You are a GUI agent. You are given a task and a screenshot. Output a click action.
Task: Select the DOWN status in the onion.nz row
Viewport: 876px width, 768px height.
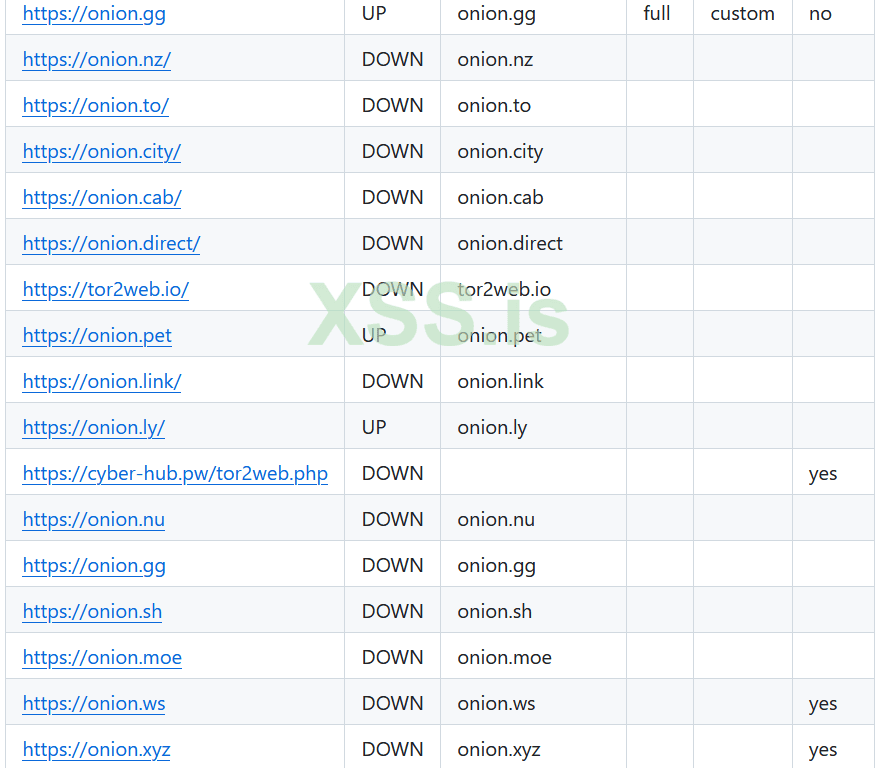pos(392,59)
